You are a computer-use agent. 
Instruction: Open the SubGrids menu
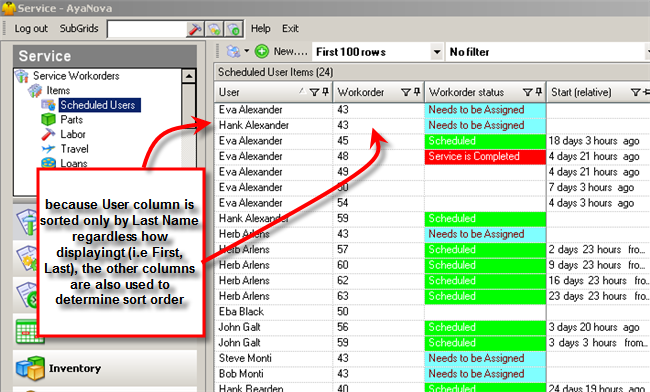79,29
